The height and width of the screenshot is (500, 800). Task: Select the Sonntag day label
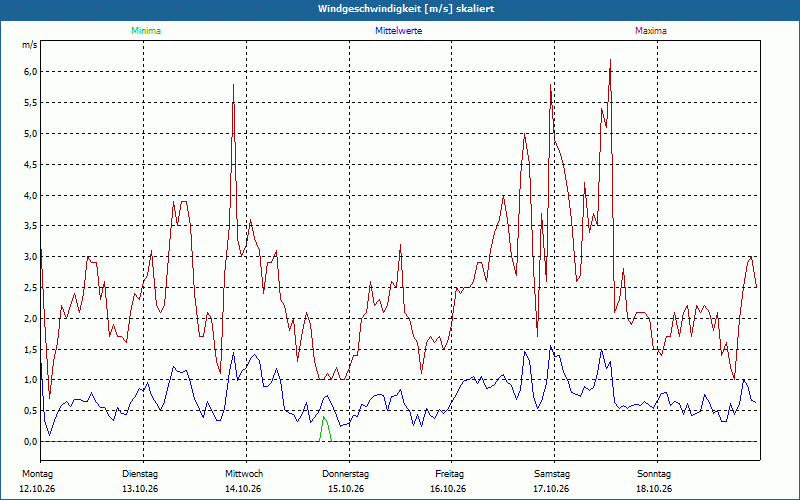tap(654, 474)
